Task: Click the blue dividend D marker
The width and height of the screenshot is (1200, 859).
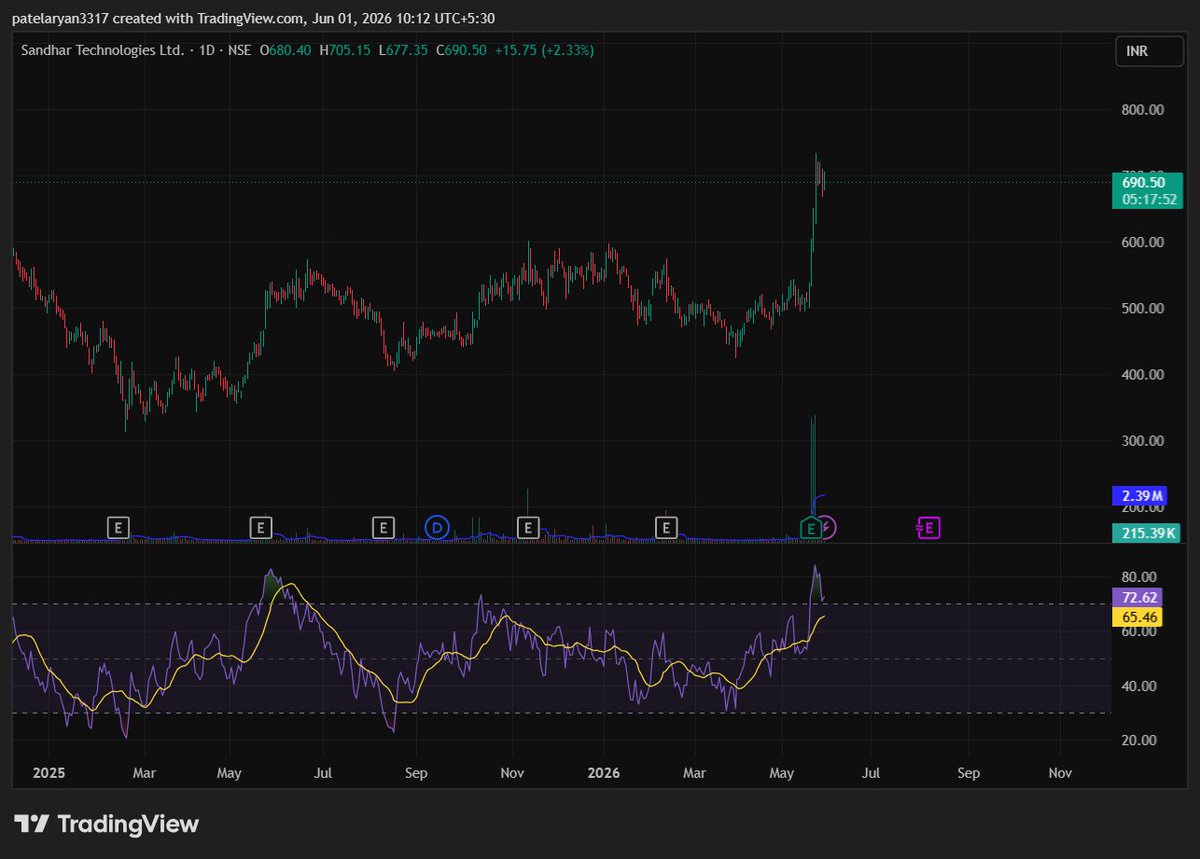Action: [436, 526]
